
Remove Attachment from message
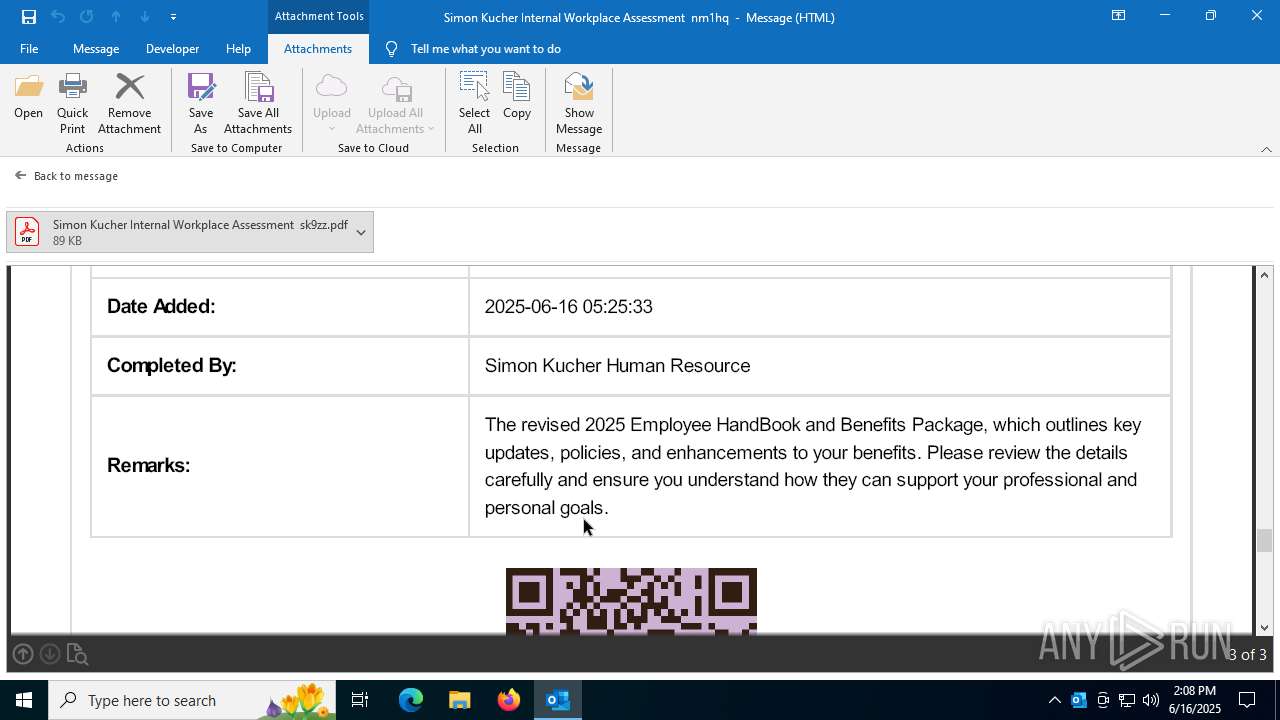pos(129,103)
